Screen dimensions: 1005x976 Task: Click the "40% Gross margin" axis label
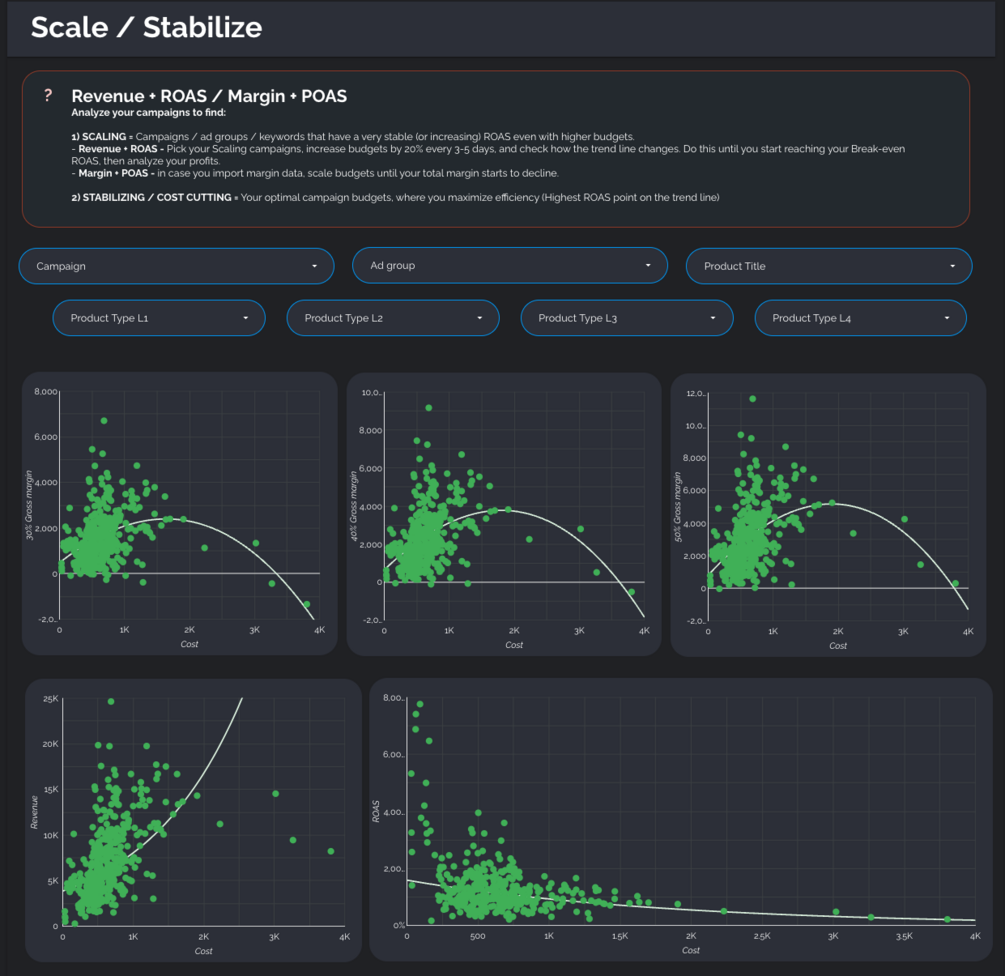tap(353, 506)
